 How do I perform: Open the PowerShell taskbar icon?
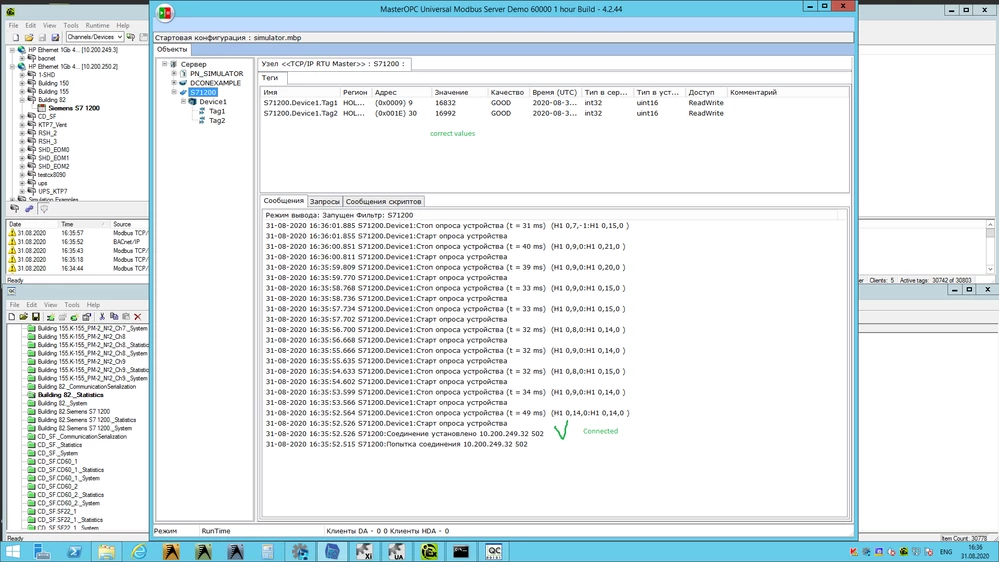click(75, 552)
